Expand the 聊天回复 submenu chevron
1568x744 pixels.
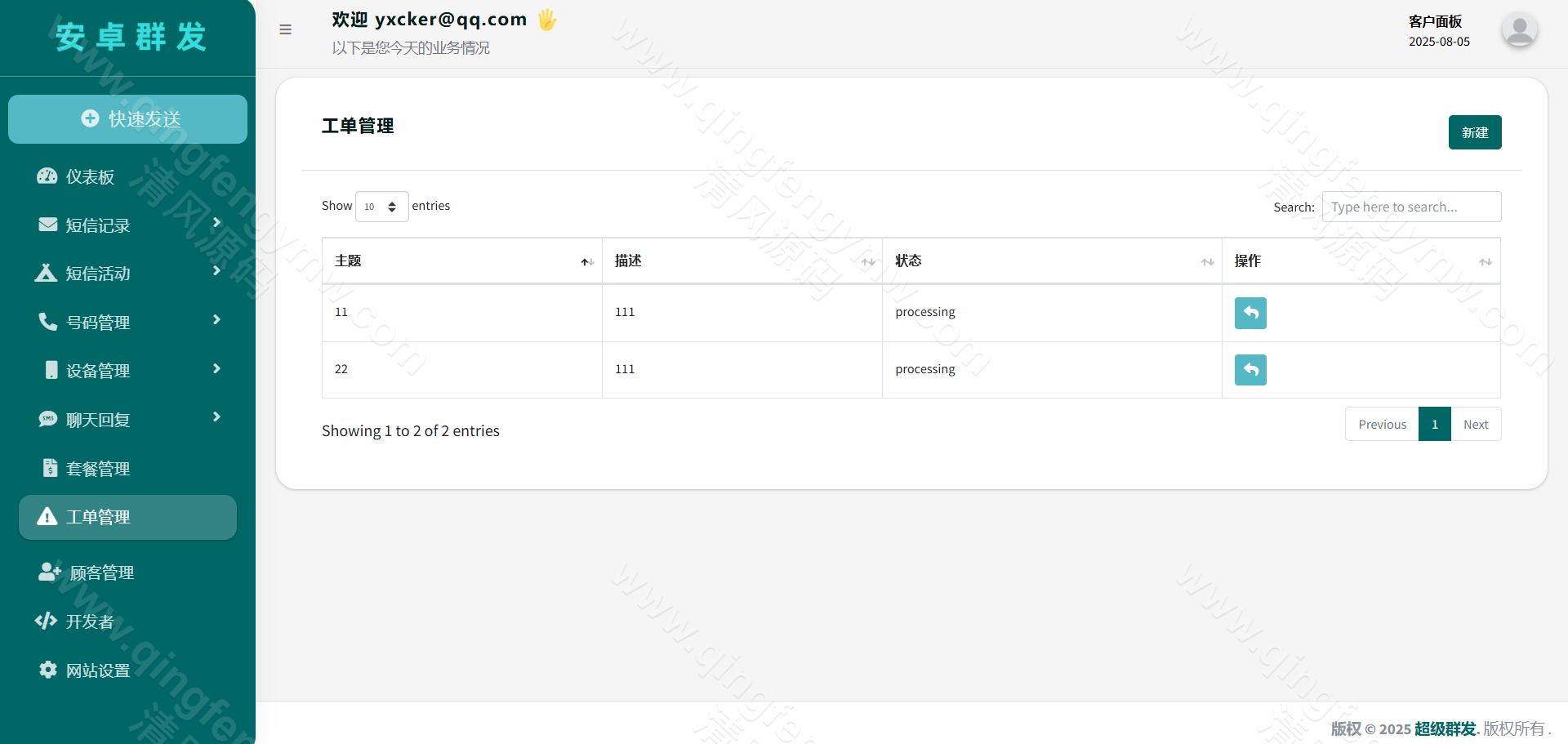point(216,417)
